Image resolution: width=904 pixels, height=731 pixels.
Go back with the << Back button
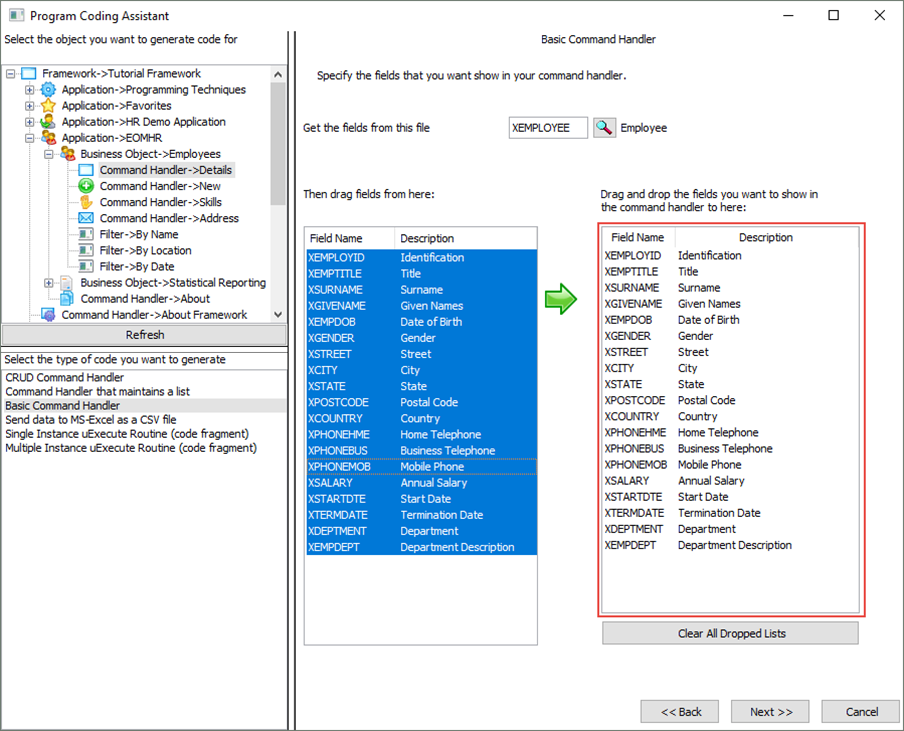pyautogui.click(x=680, y=711)
